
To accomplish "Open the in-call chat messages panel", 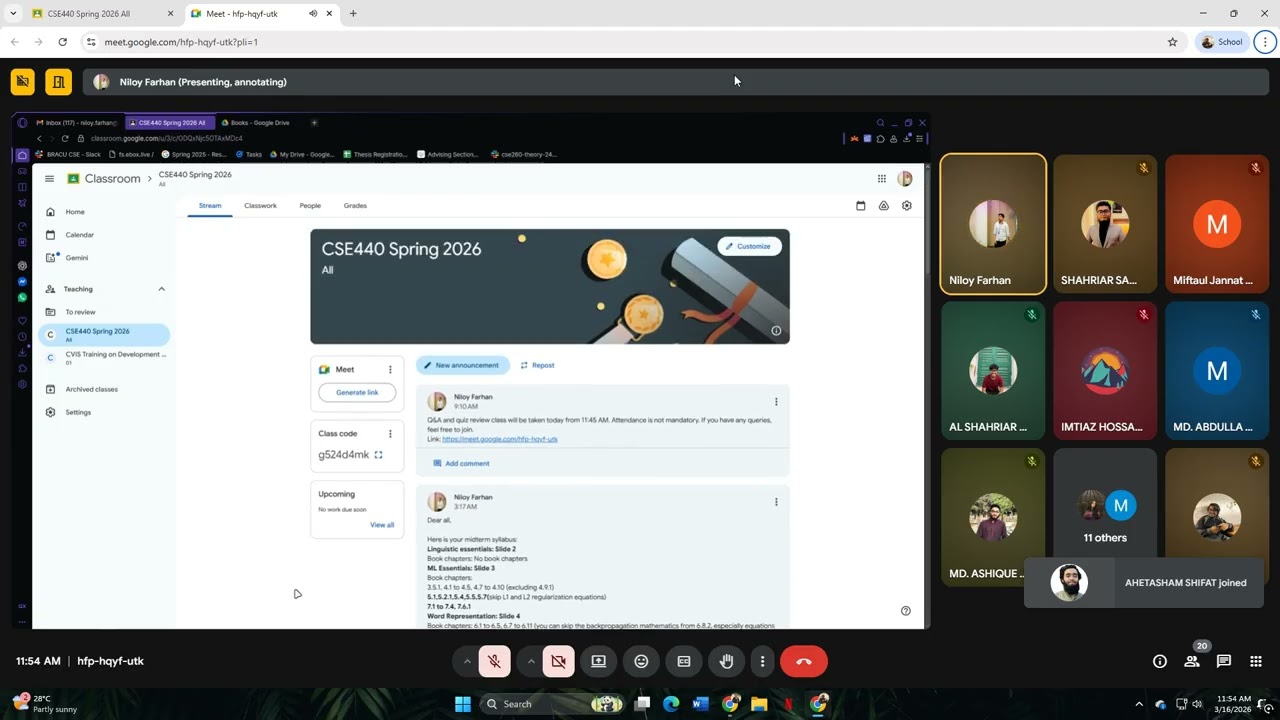I will 1224,661.
